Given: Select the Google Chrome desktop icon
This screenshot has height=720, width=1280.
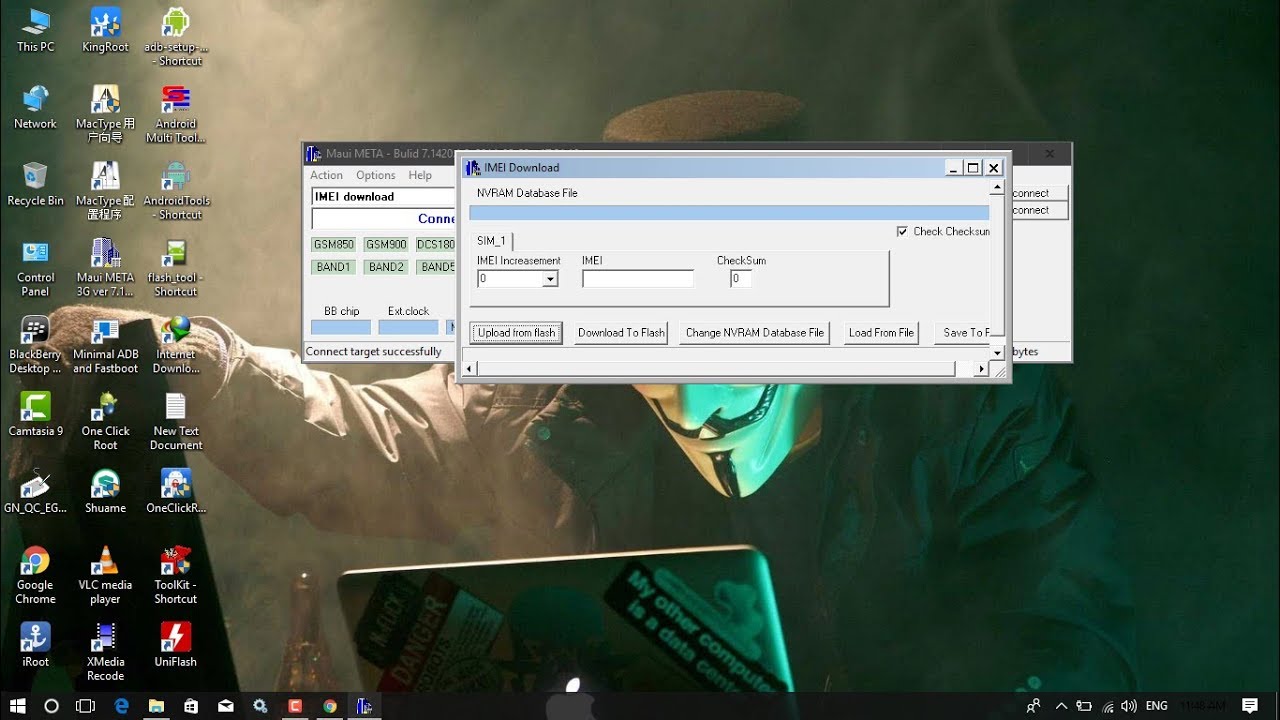Looking at the screenshot, I should [x=35, y=576].
